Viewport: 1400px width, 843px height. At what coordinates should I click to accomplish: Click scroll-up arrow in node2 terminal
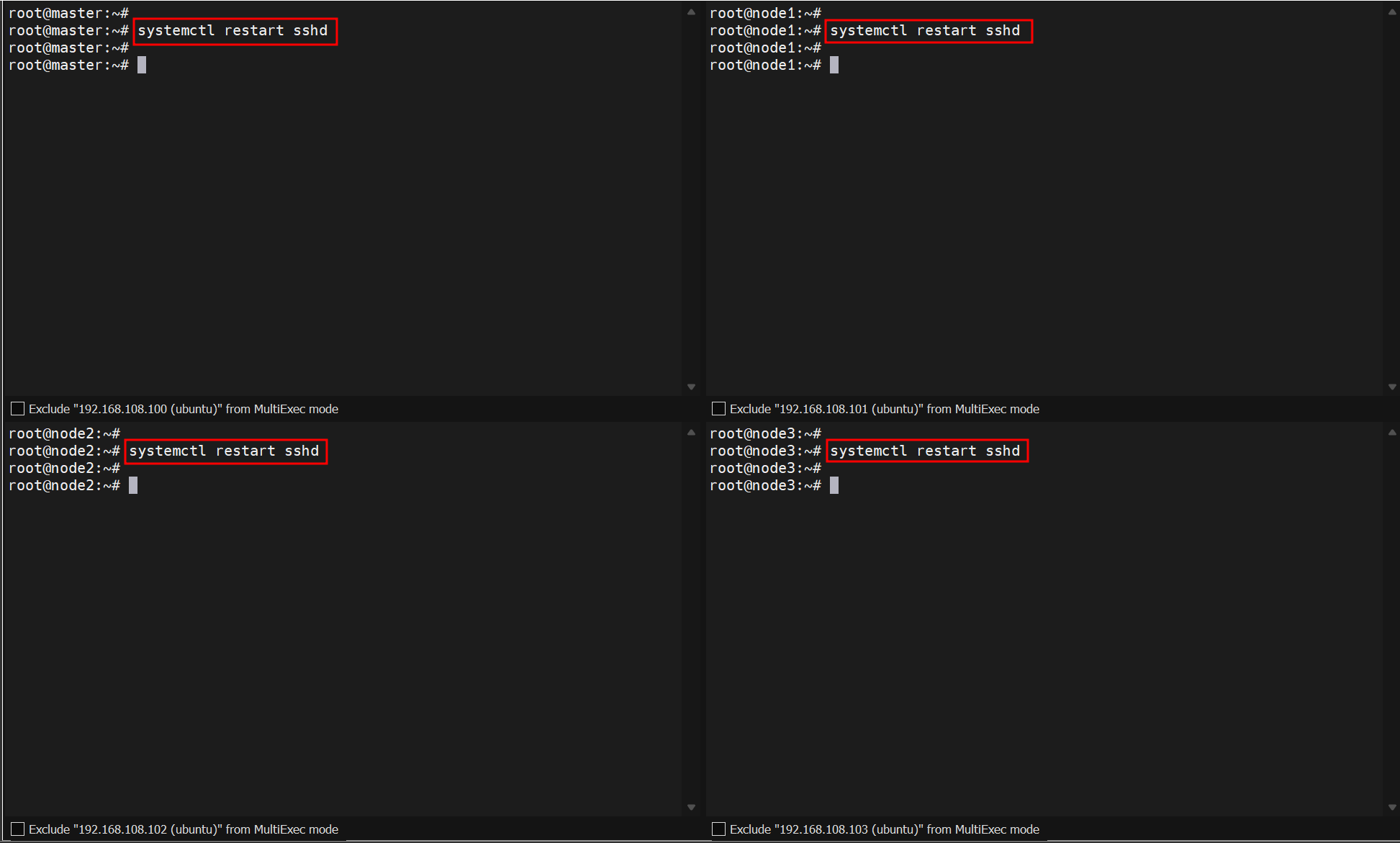point(691,433)
